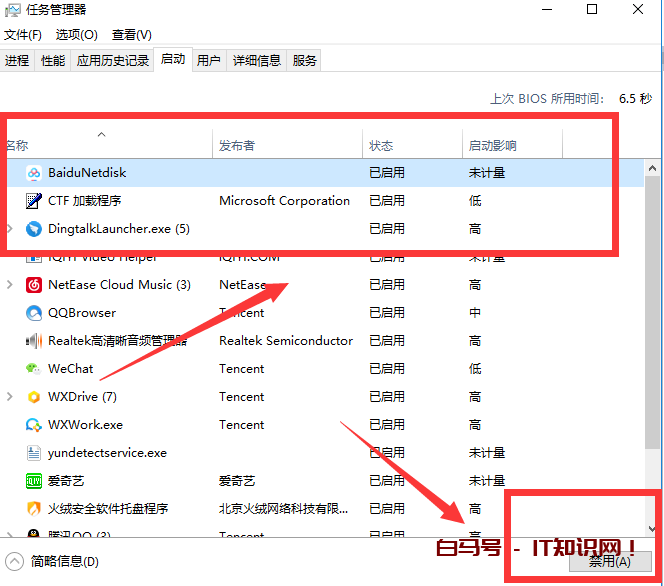664x586 pixels.
Task: Switch to the 进程 tab
Action: pyautogui.click(x=17, y=61)
